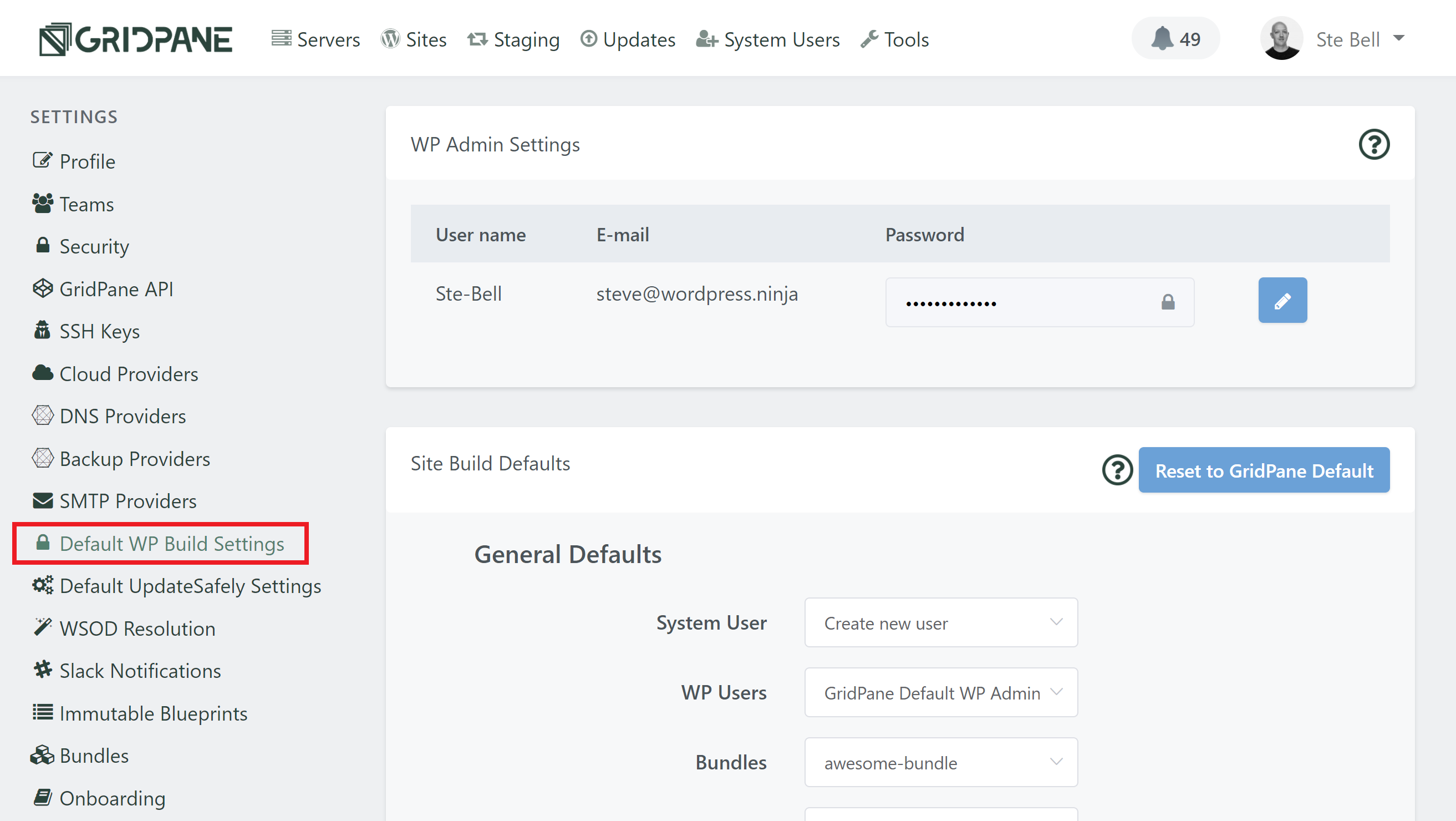Viewport: 1456px width, 821px height.
Task: Click the Staging arrows icon
Action: pos(477,39)
